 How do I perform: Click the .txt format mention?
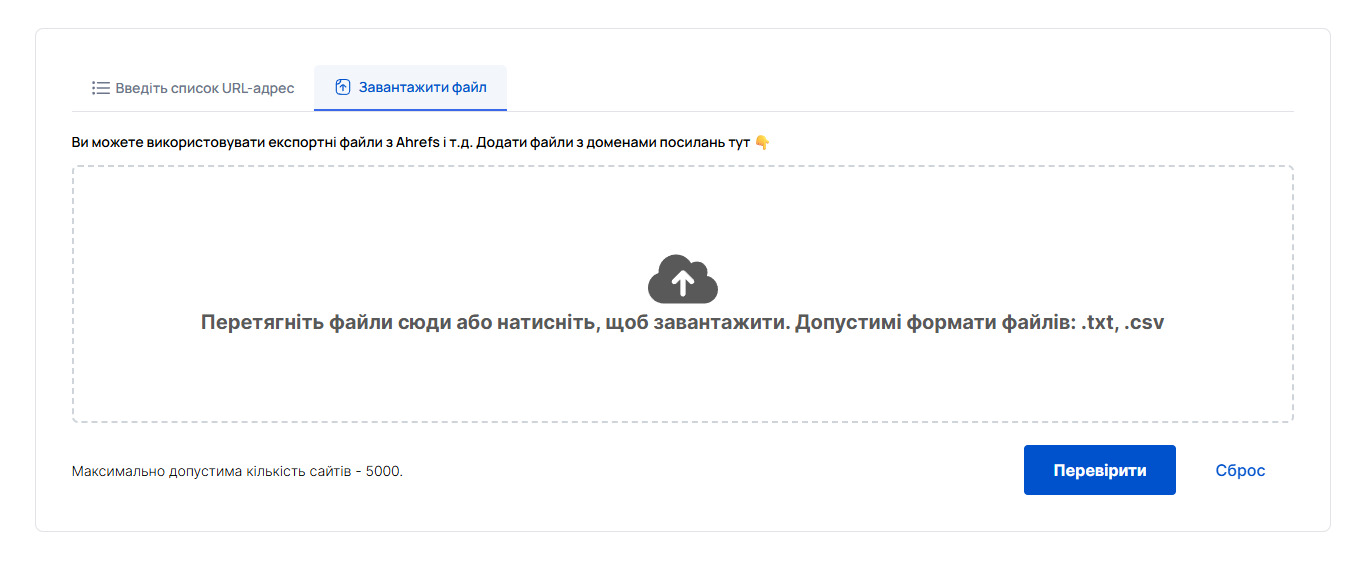click(1100, 323)
